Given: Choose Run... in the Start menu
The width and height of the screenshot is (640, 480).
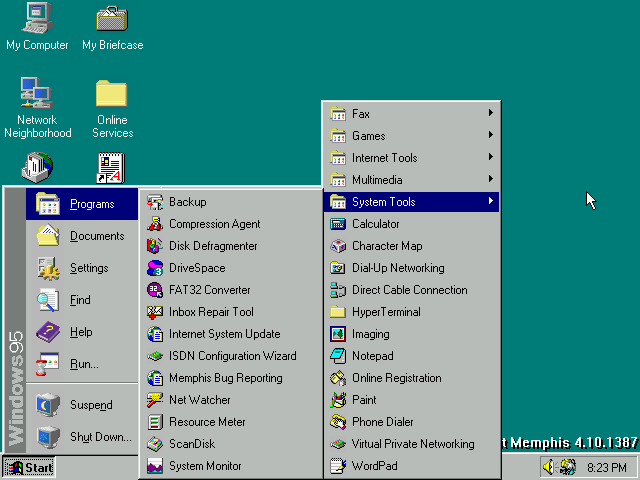Looking at the screenshot, I should [82, 363].
